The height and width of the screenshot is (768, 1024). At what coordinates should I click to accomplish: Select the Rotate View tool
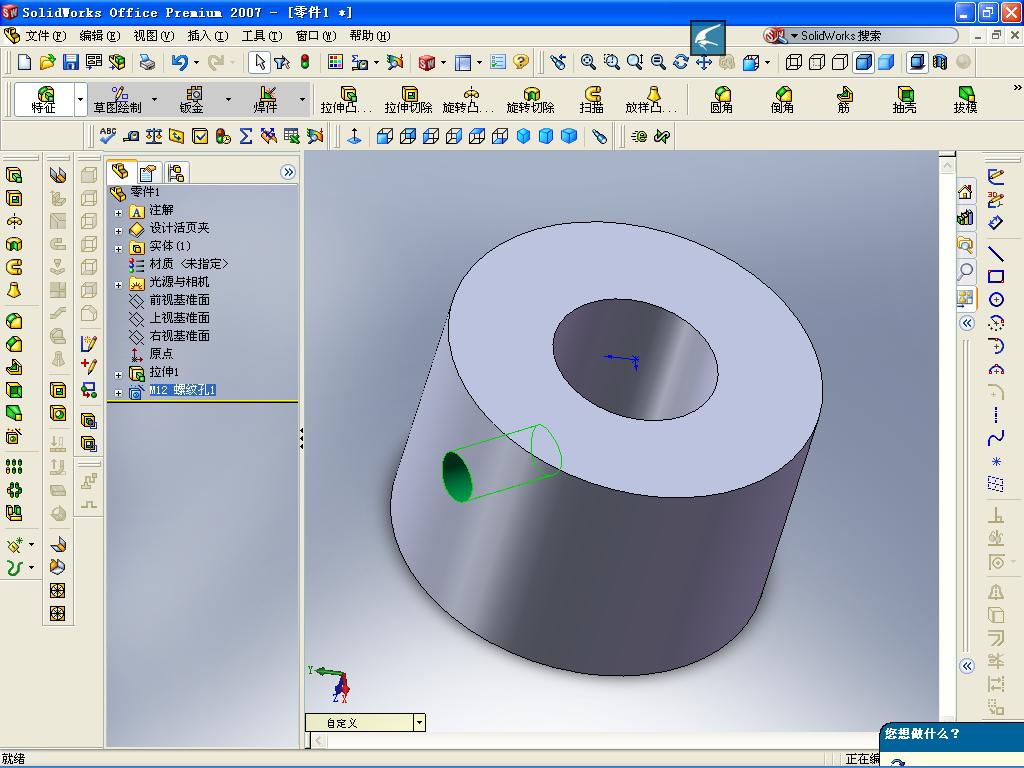pyautogui.click(x=680, y=62)
